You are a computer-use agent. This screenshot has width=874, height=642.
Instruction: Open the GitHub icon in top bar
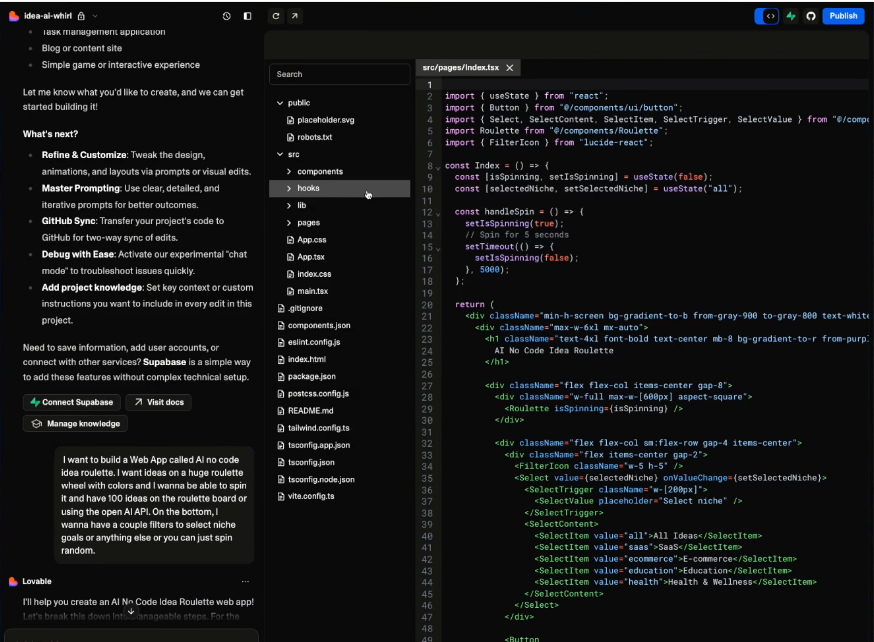[x=810, y=16]
